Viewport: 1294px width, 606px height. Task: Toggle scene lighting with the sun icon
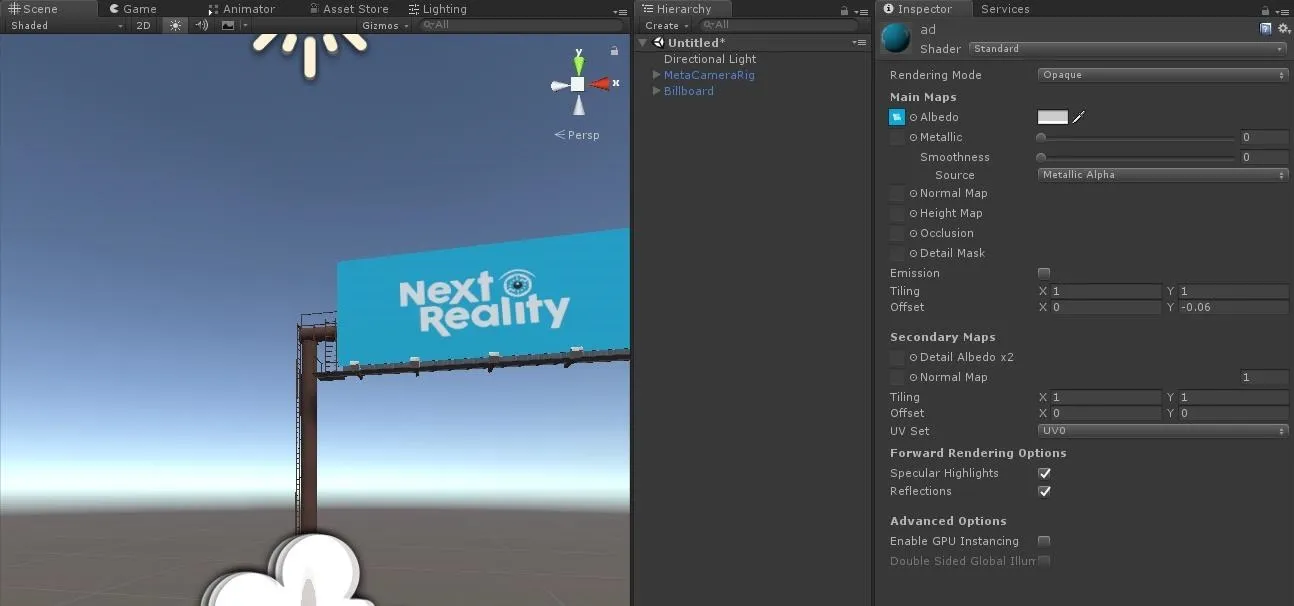click(x=176, y=25)
